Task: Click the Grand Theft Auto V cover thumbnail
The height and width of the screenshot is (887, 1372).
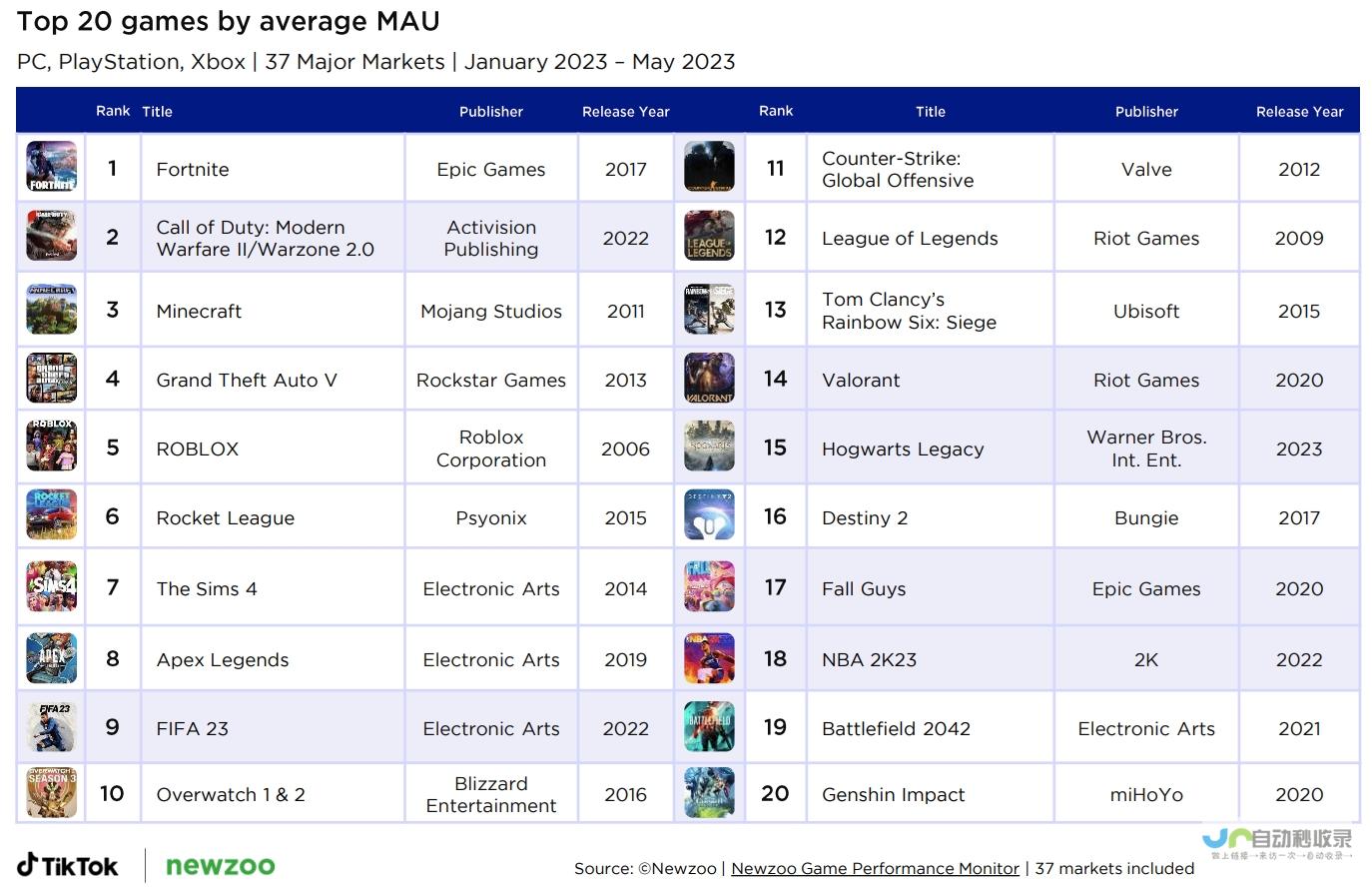Action: [x=52, y=378]
